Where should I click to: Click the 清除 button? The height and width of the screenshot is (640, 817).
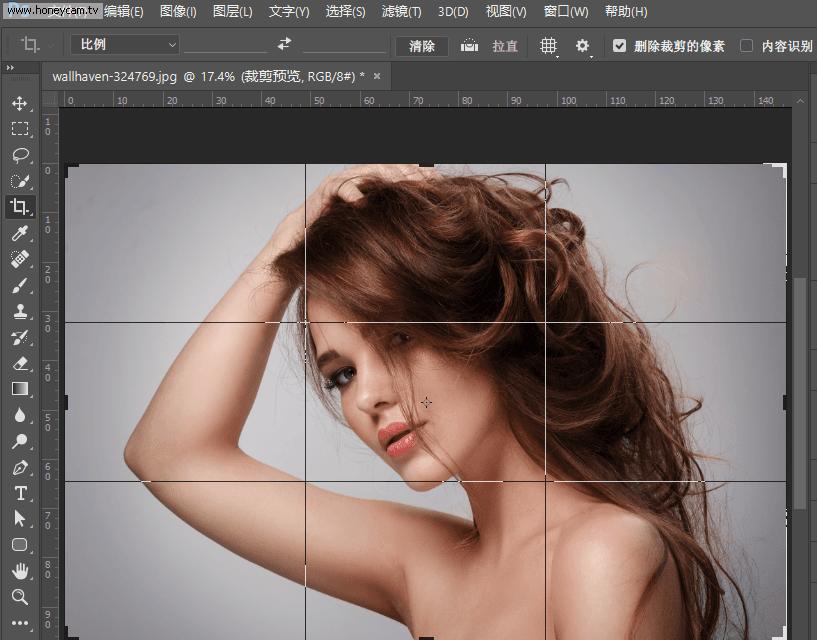tap(422, 46)
